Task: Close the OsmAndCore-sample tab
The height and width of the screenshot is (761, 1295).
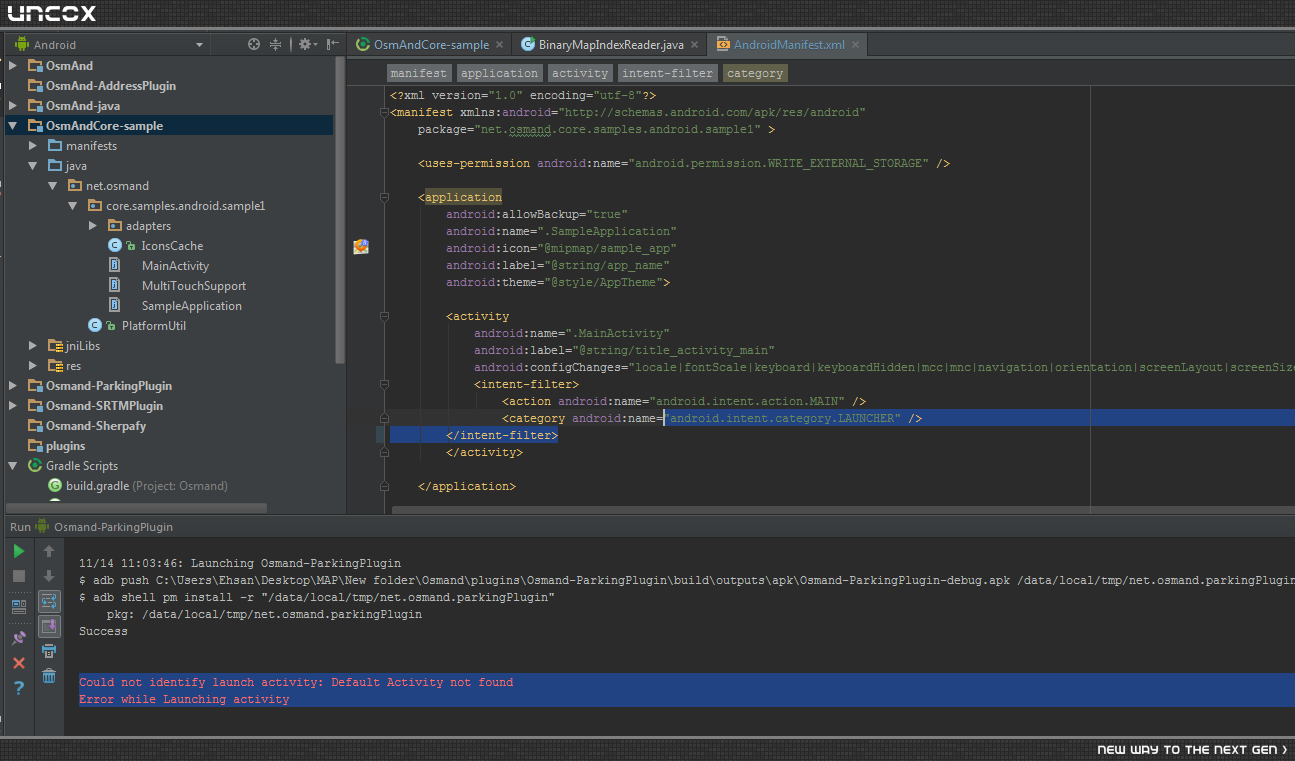Action: tap(500, 45)
